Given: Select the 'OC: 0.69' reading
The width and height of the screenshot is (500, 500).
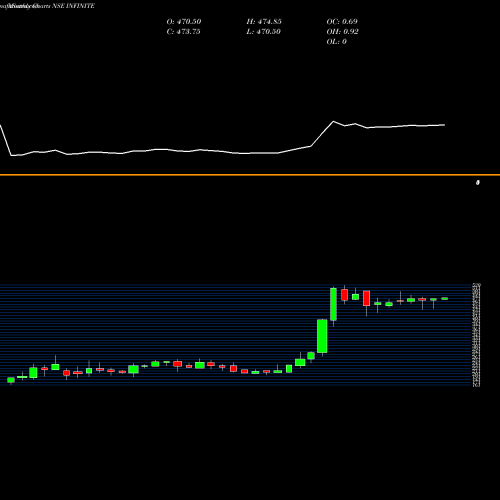Looking at the screenshot, I should (x=342, y=22).
